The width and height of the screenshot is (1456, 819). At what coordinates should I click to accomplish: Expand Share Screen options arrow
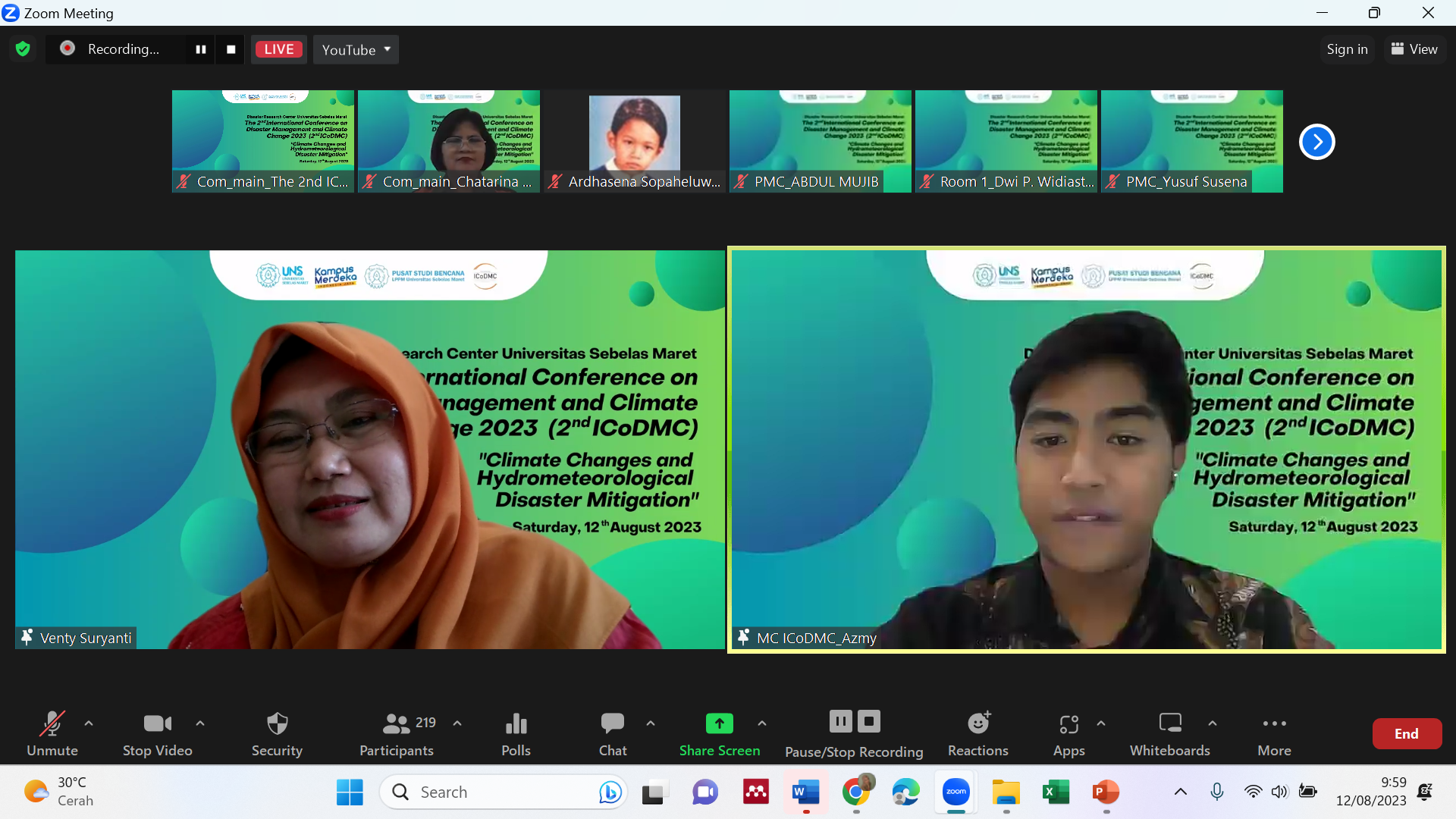(x=761, y=723)
